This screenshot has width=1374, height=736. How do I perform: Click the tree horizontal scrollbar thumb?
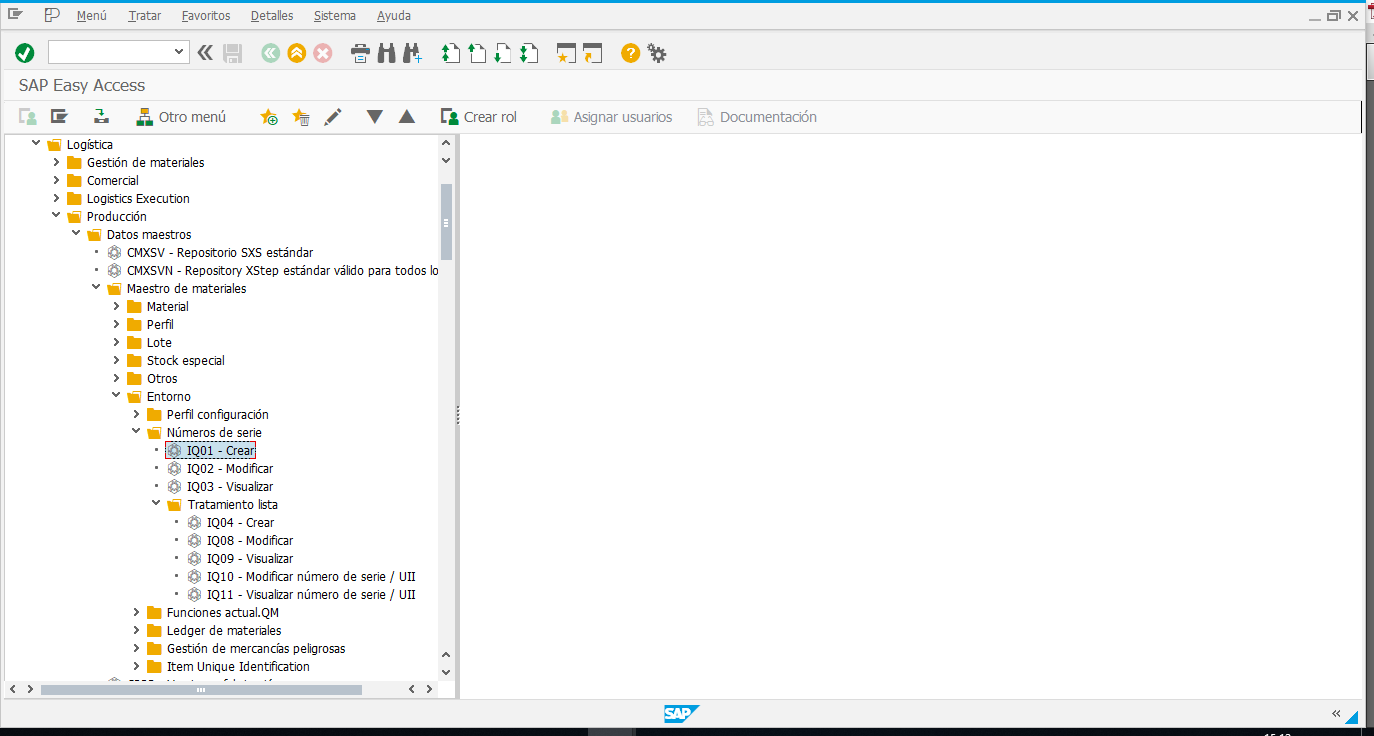pos(201,689)
